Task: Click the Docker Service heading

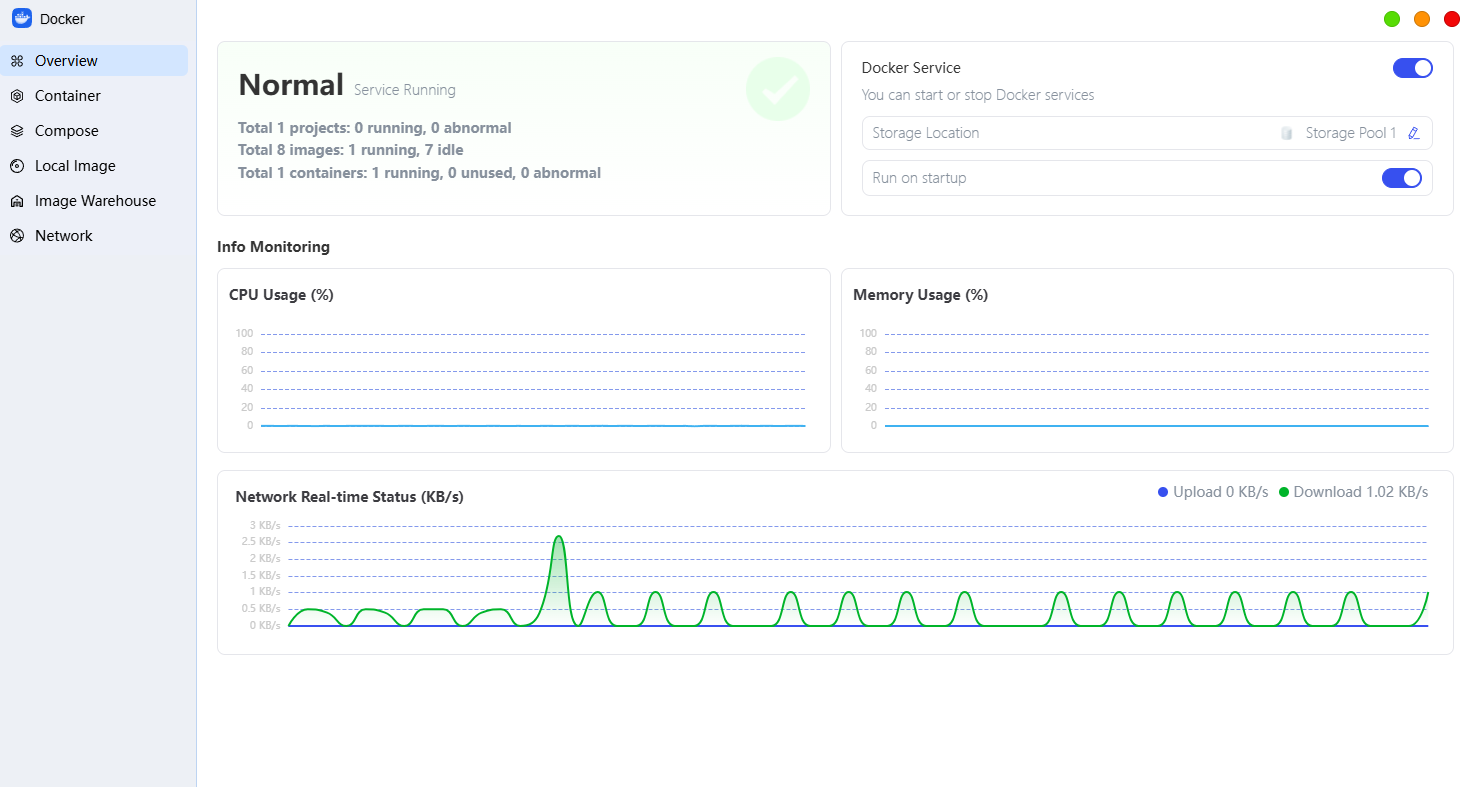Action: pos(911,68)
